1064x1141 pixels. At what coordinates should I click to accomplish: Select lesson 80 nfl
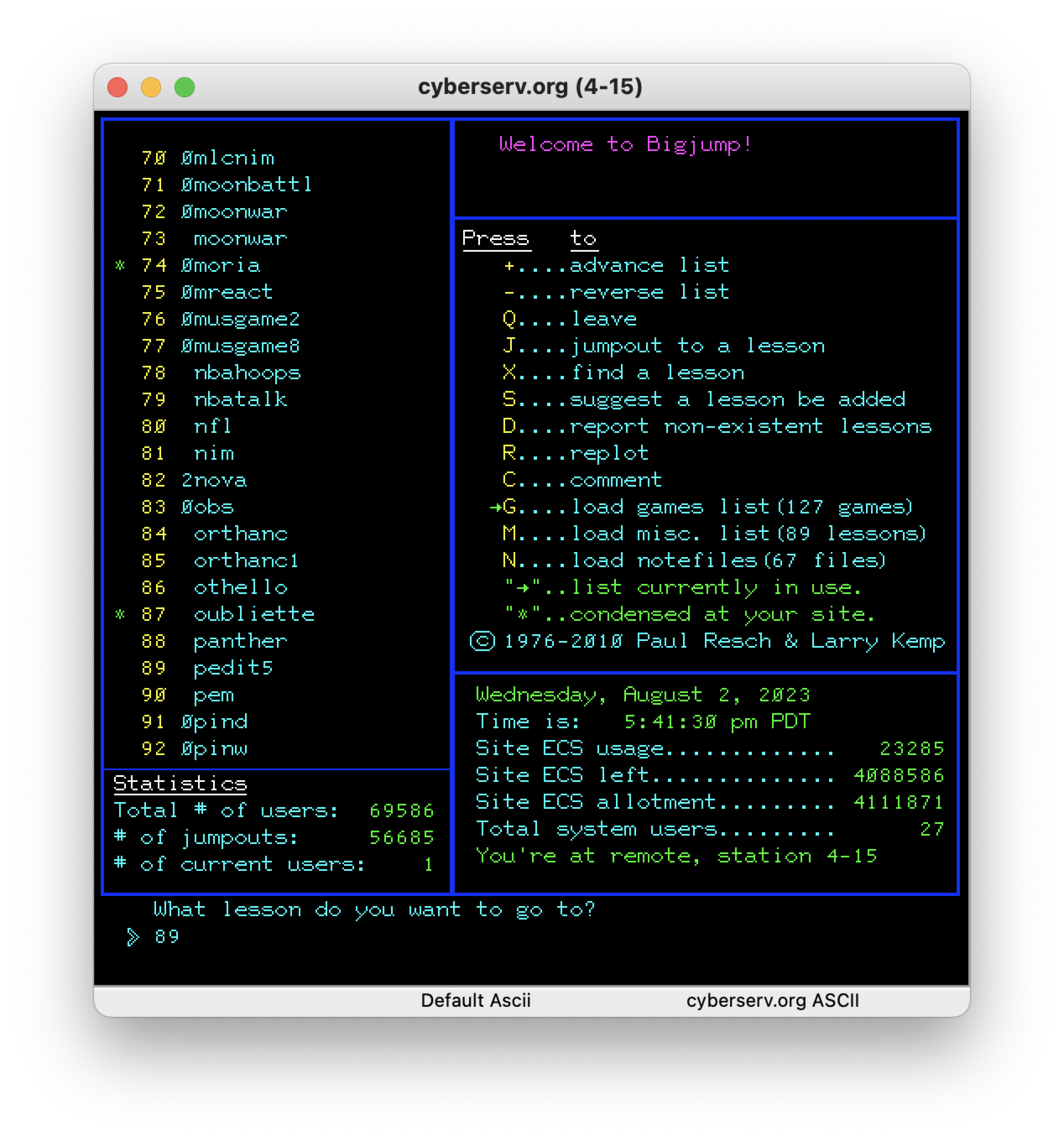point(187,426)
